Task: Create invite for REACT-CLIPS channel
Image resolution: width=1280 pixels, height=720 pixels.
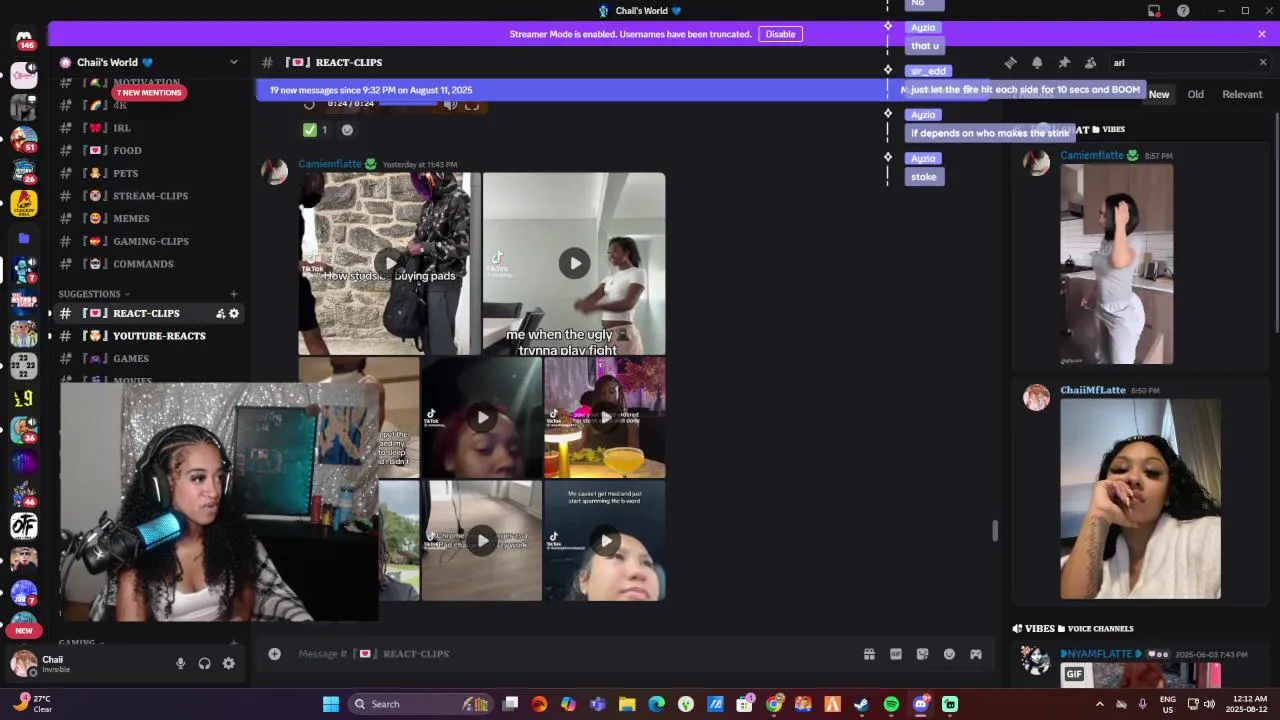Action: (220, 313)
